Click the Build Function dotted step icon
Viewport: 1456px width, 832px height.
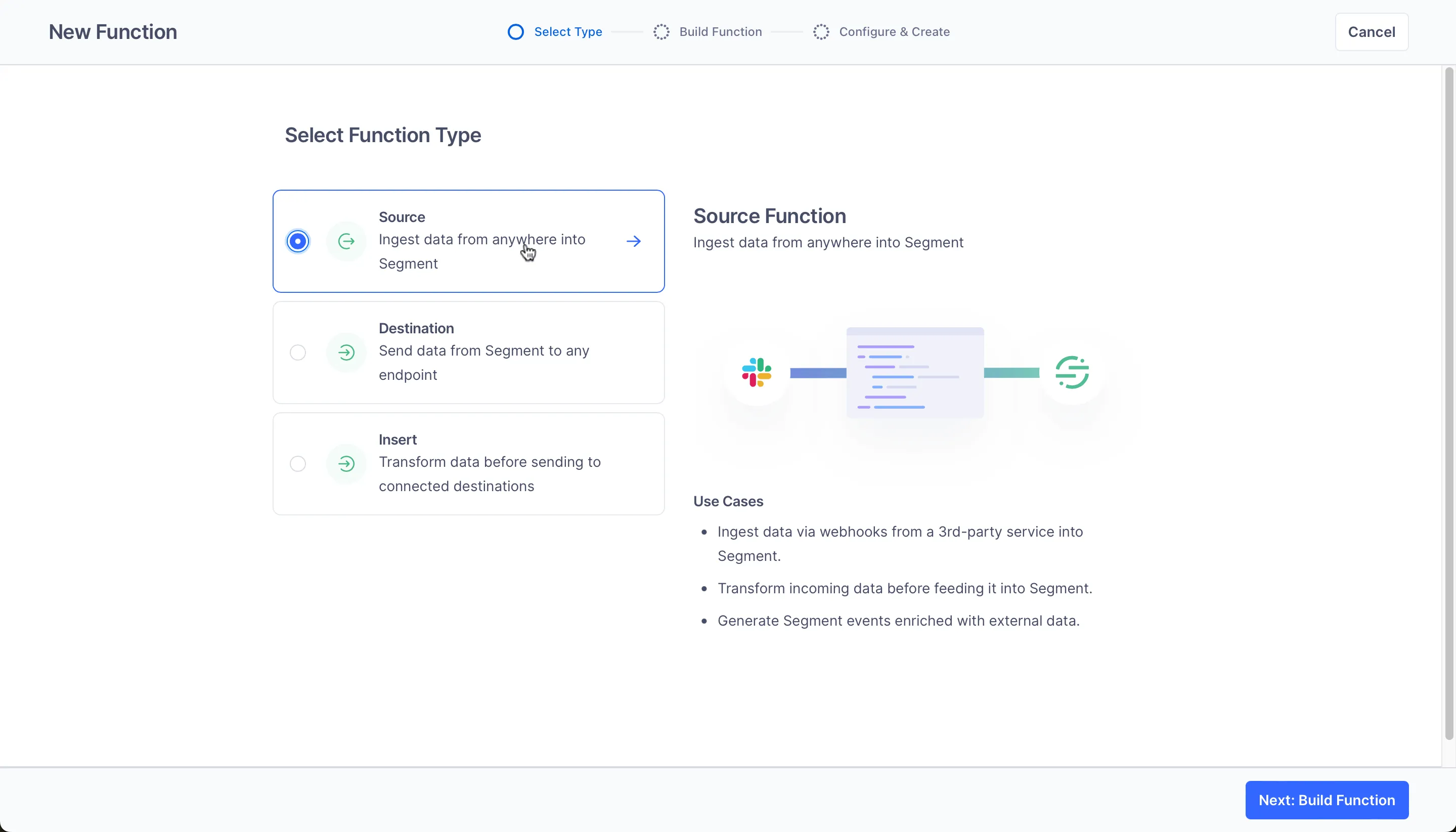click(x=661, y=32)
